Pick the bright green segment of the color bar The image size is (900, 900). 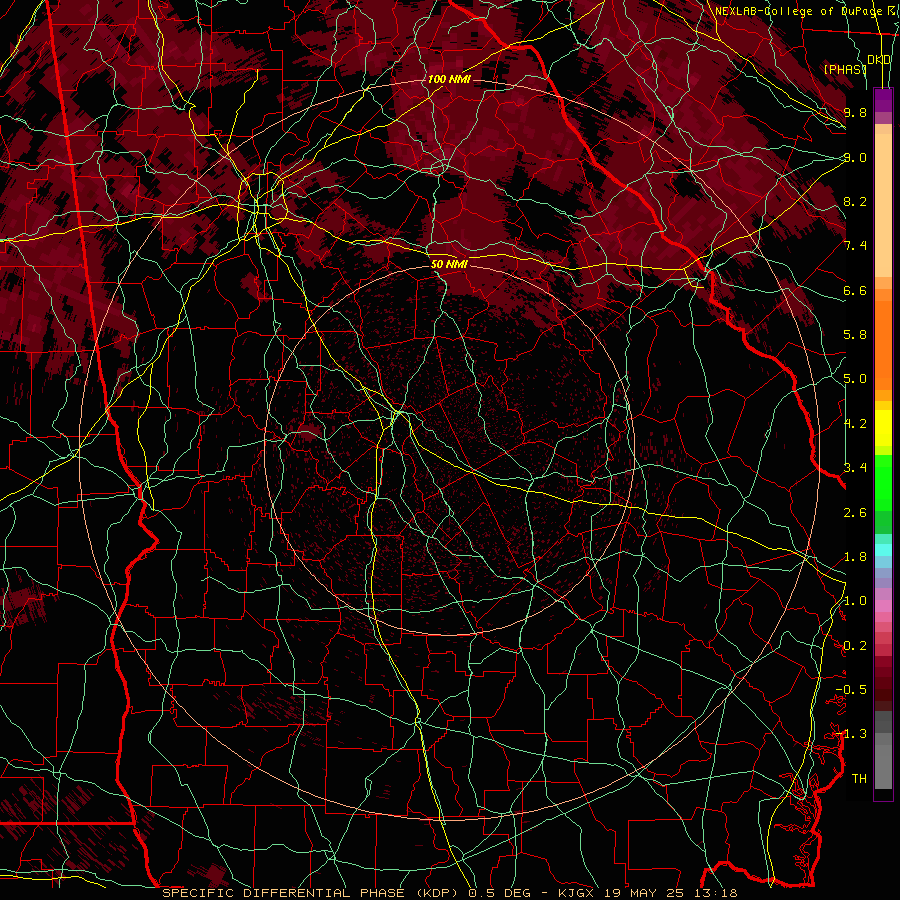point(883,482)
